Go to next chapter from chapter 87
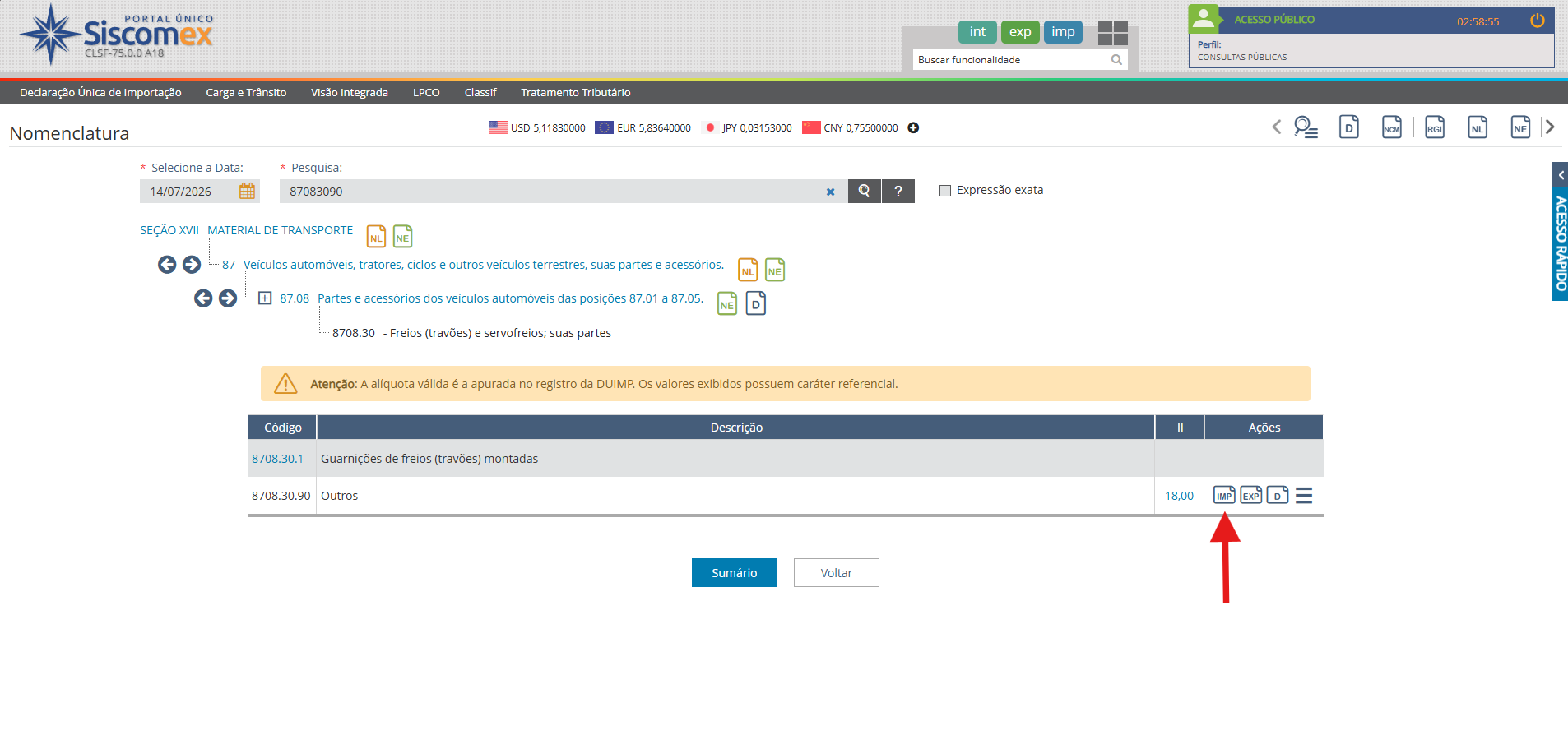The height and width of the screenshot is (749, 1568). 192,265
